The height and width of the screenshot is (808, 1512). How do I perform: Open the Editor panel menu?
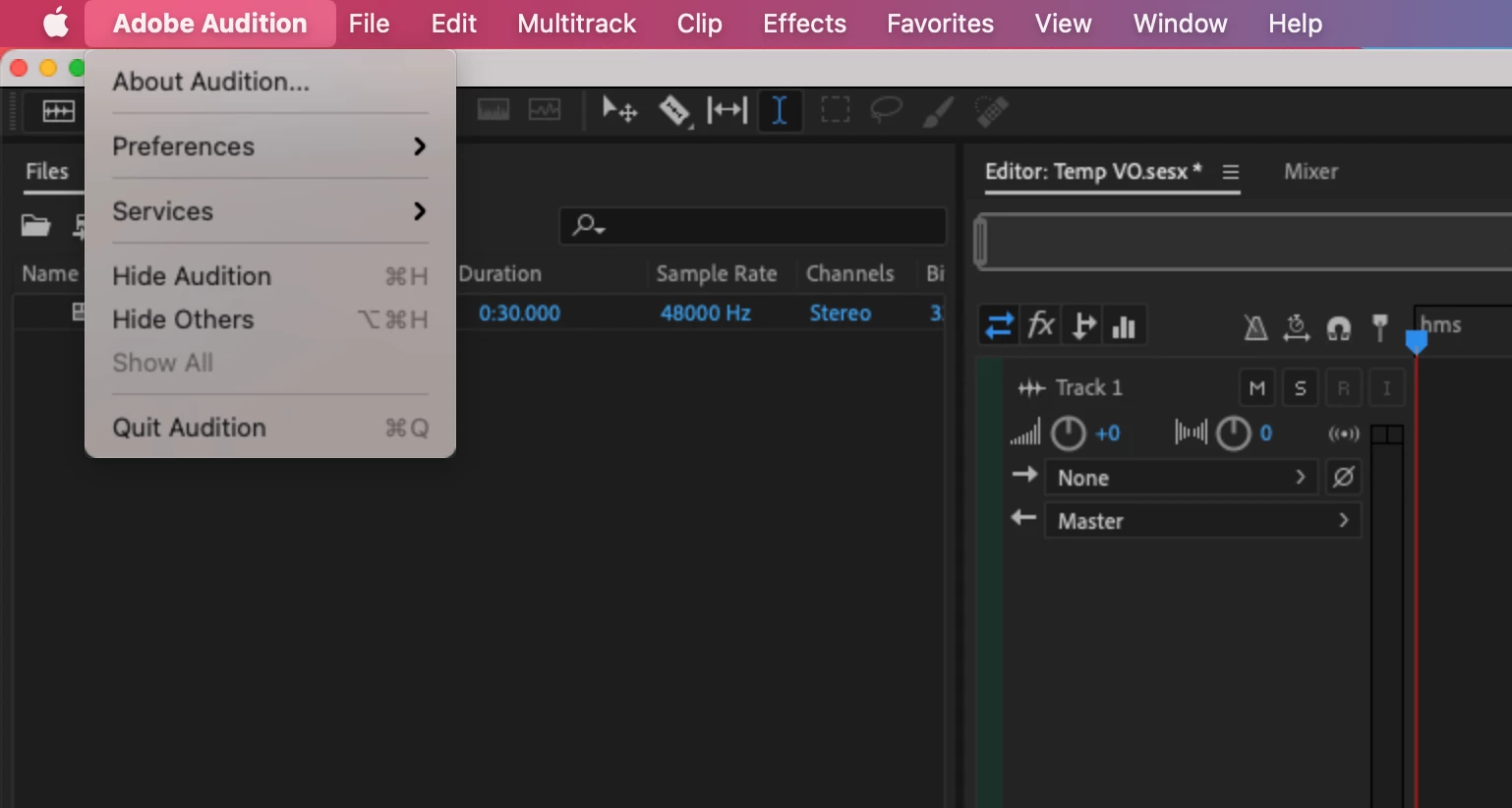[1230, 172]
